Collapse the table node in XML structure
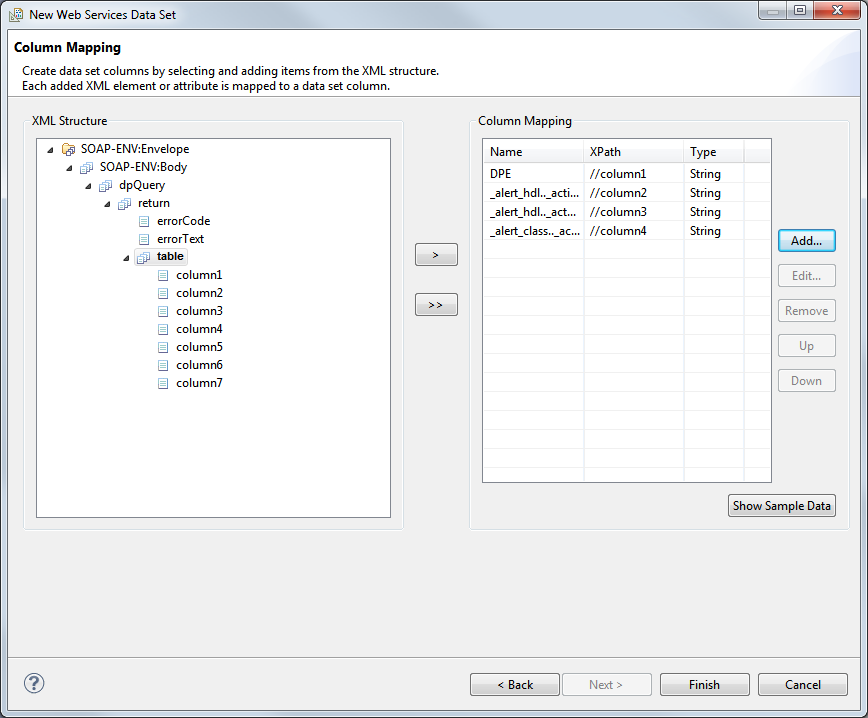Viewport: 868px width, 718px height. click(126, 258)
